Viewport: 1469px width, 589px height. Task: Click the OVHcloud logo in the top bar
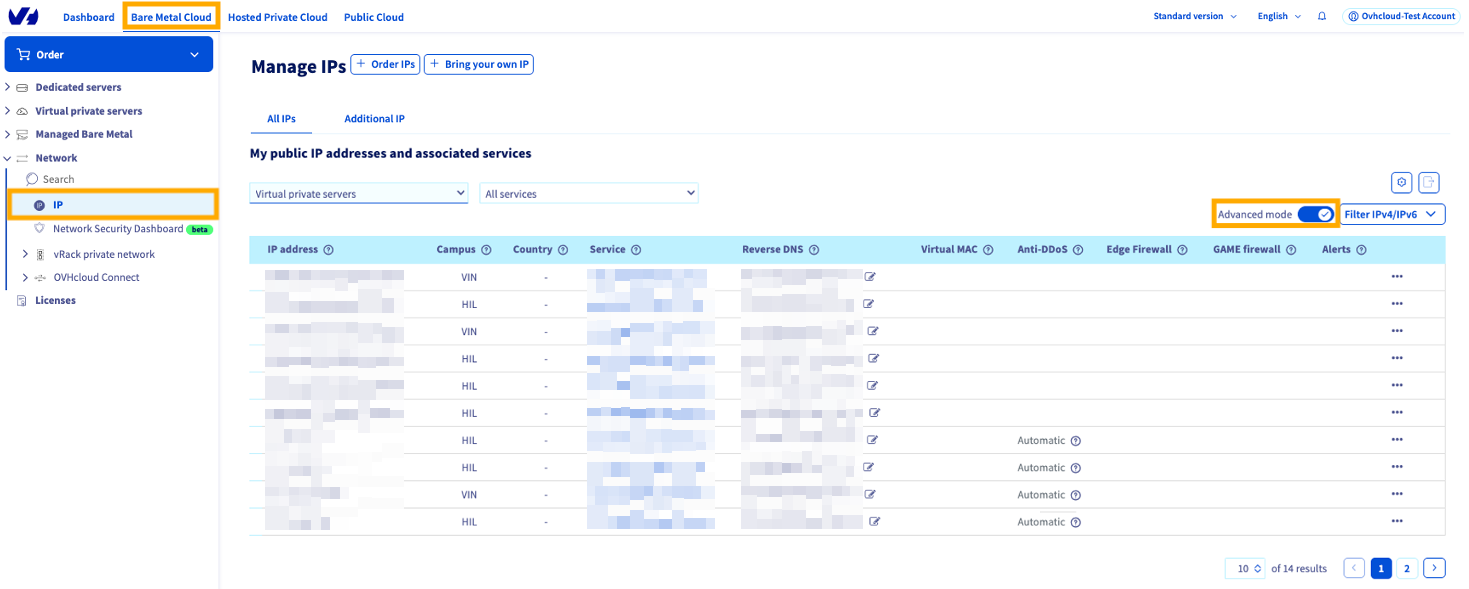pyautogui.click(x=25, y=16)
